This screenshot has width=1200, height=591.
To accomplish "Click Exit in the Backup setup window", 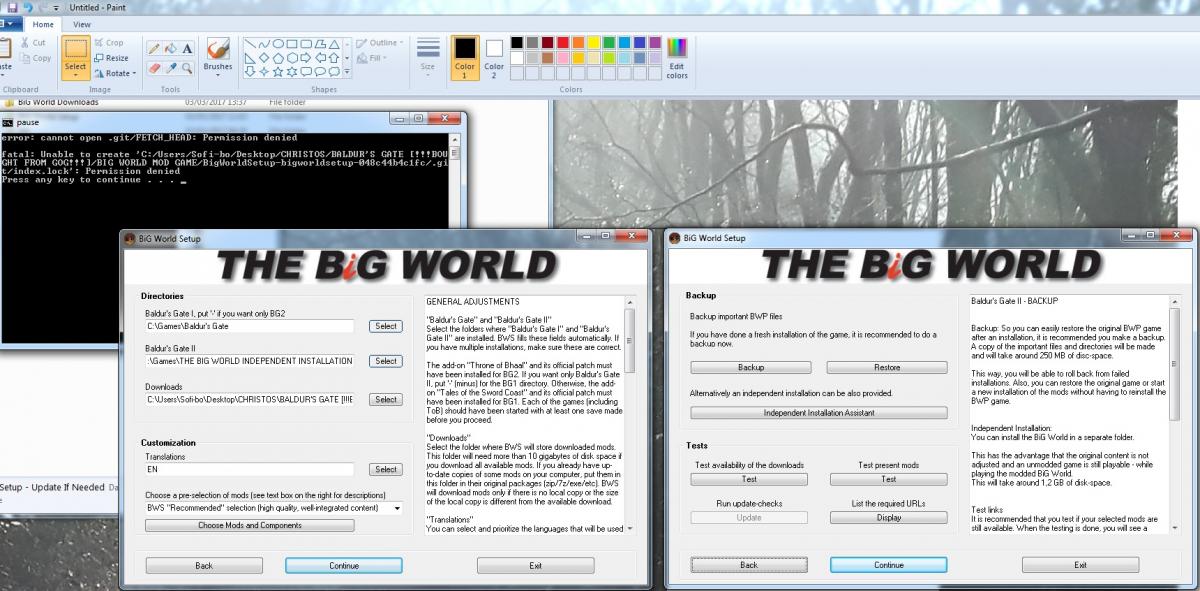I will point(1080,565).
